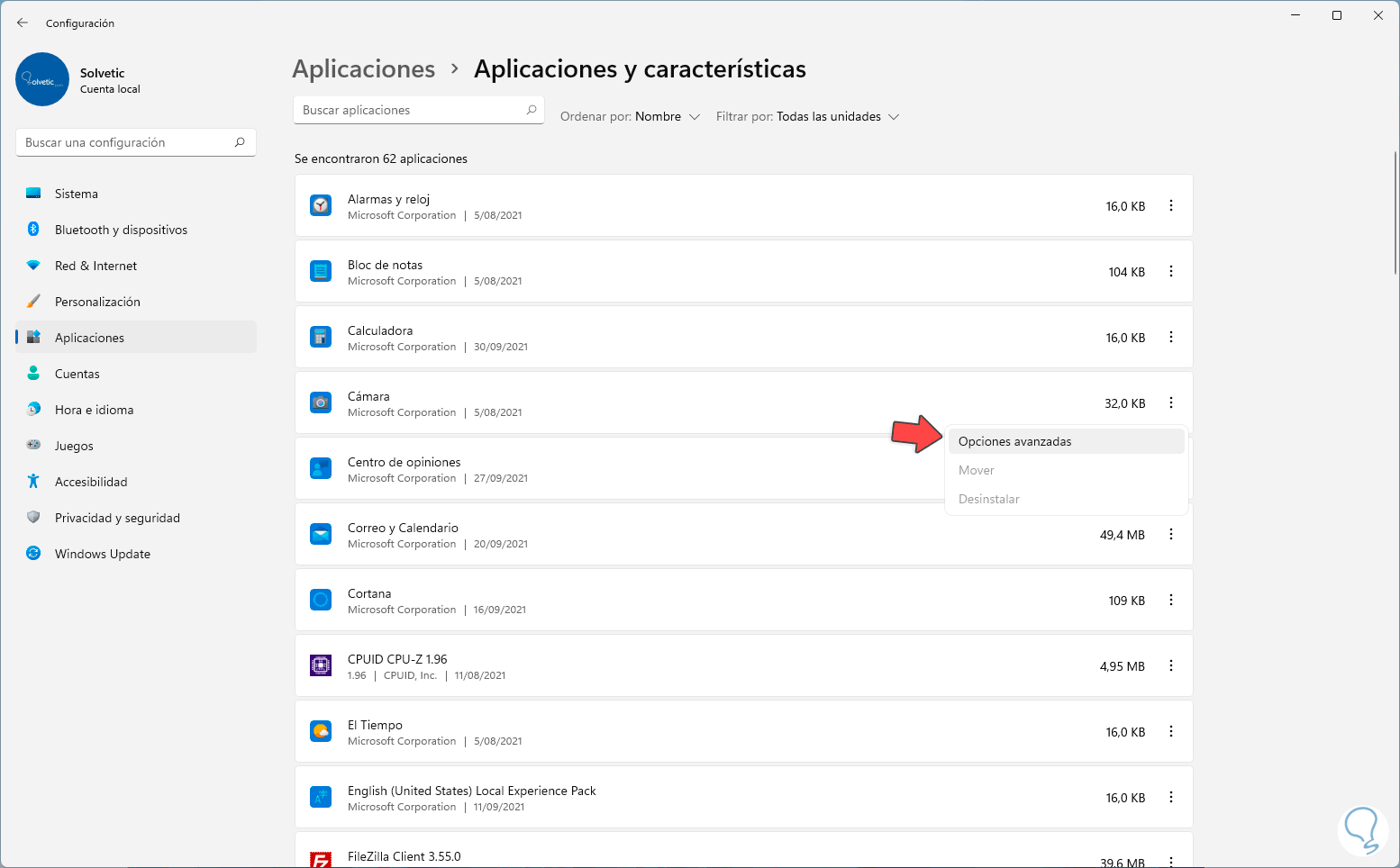
Task: Click the Solvetic account name
Action: (x=103, y=73)
